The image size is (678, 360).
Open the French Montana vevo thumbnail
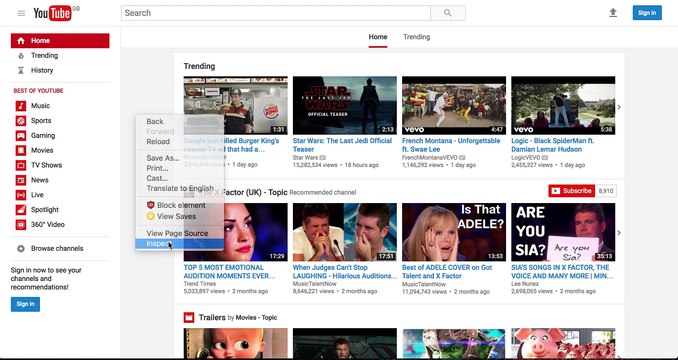click(454, 105)
